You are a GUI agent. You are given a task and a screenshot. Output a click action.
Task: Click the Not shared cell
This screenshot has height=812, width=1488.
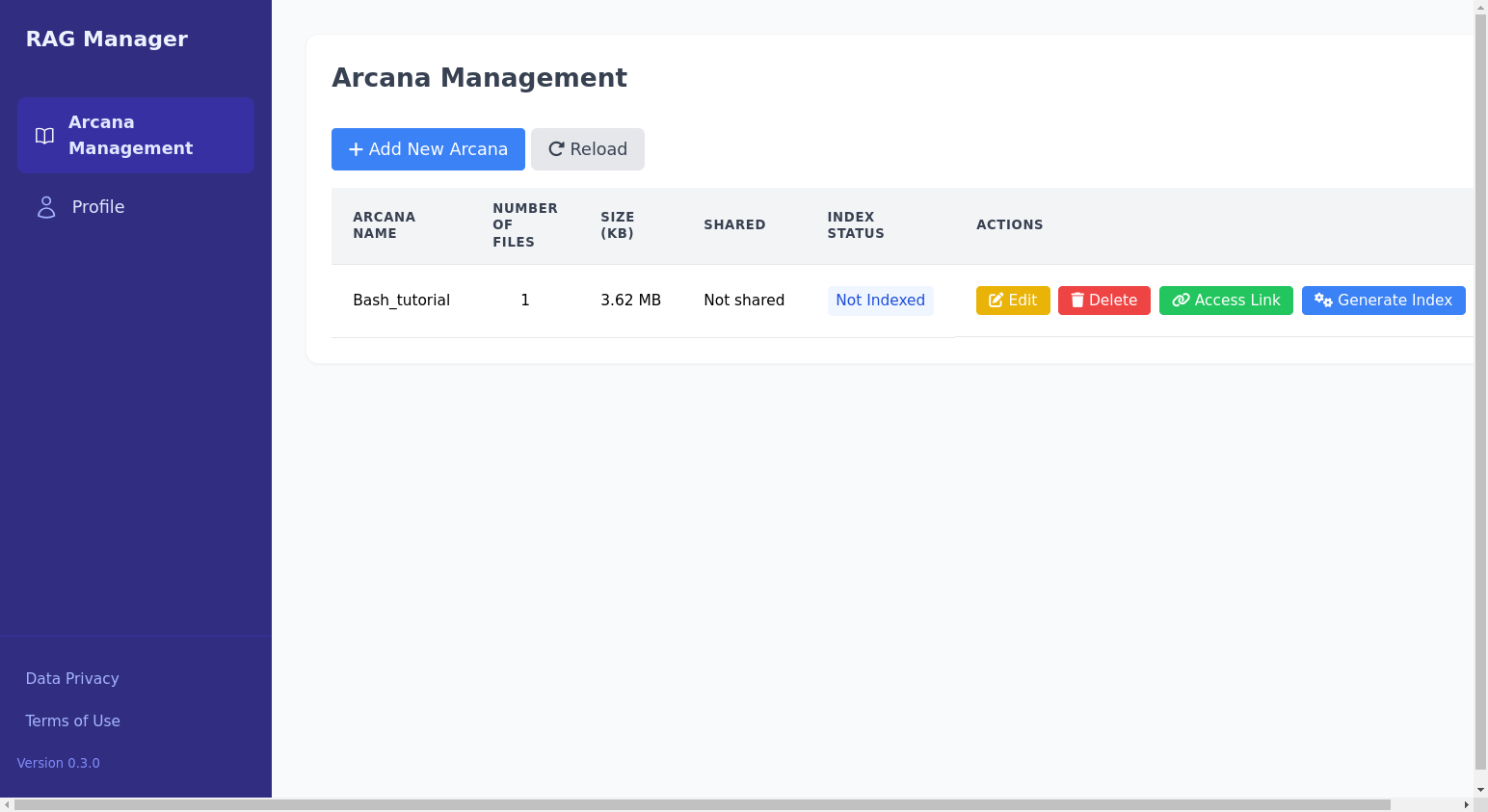(744, 301)
